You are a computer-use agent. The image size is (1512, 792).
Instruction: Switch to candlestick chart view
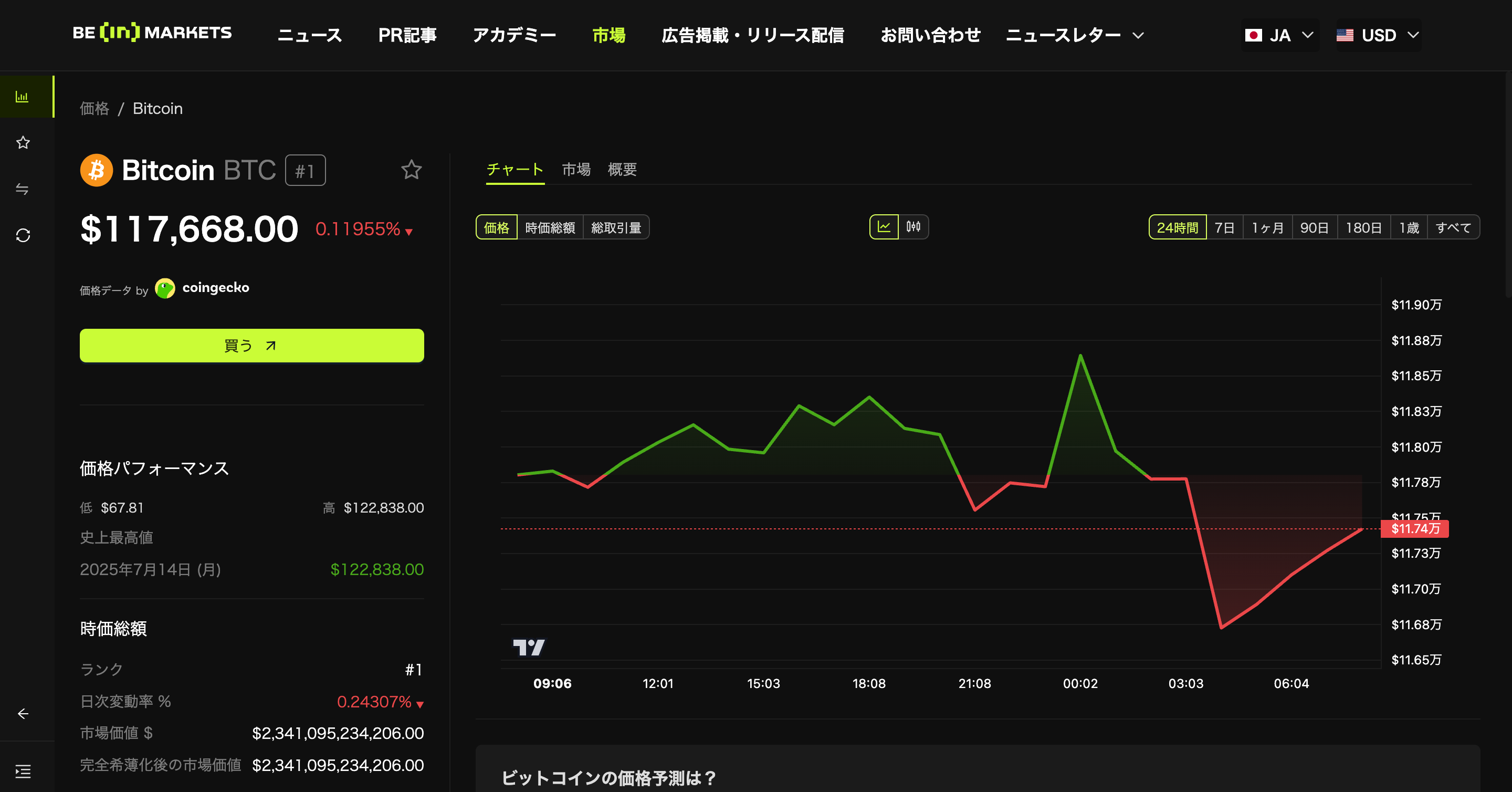tap(913, 227)
